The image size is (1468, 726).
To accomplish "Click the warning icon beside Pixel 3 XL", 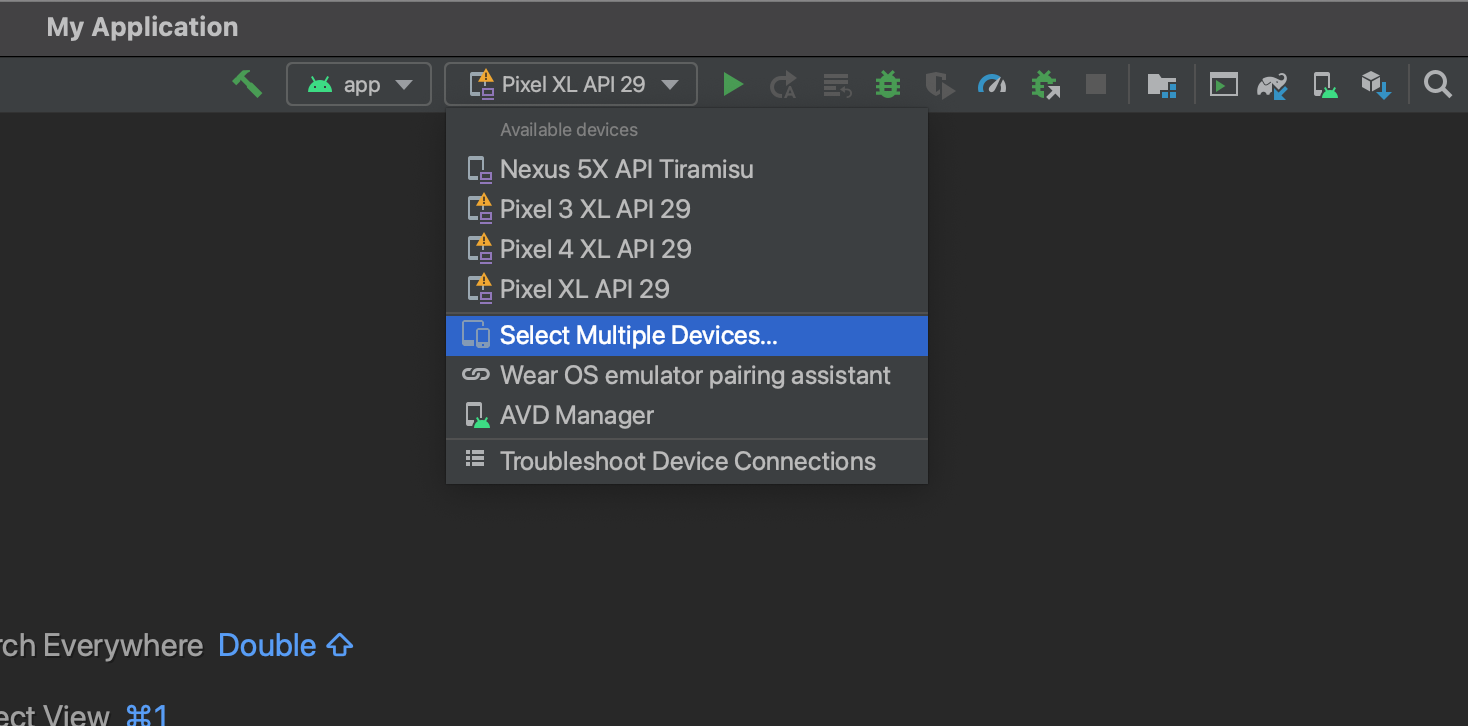I will [x=480, y=208].
